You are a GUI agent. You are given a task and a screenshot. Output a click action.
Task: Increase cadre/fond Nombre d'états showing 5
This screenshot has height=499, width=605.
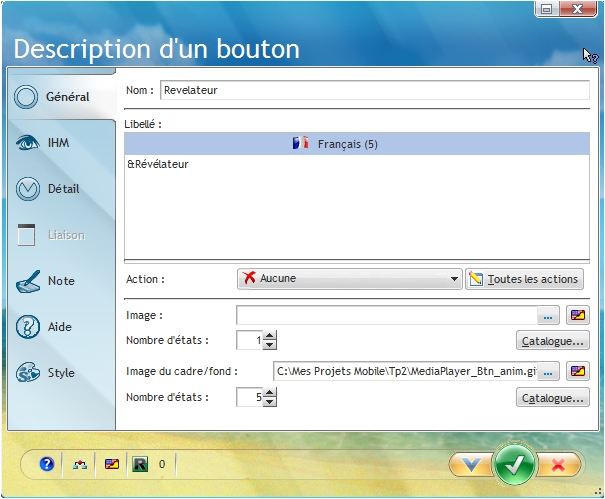coord(269,393)
